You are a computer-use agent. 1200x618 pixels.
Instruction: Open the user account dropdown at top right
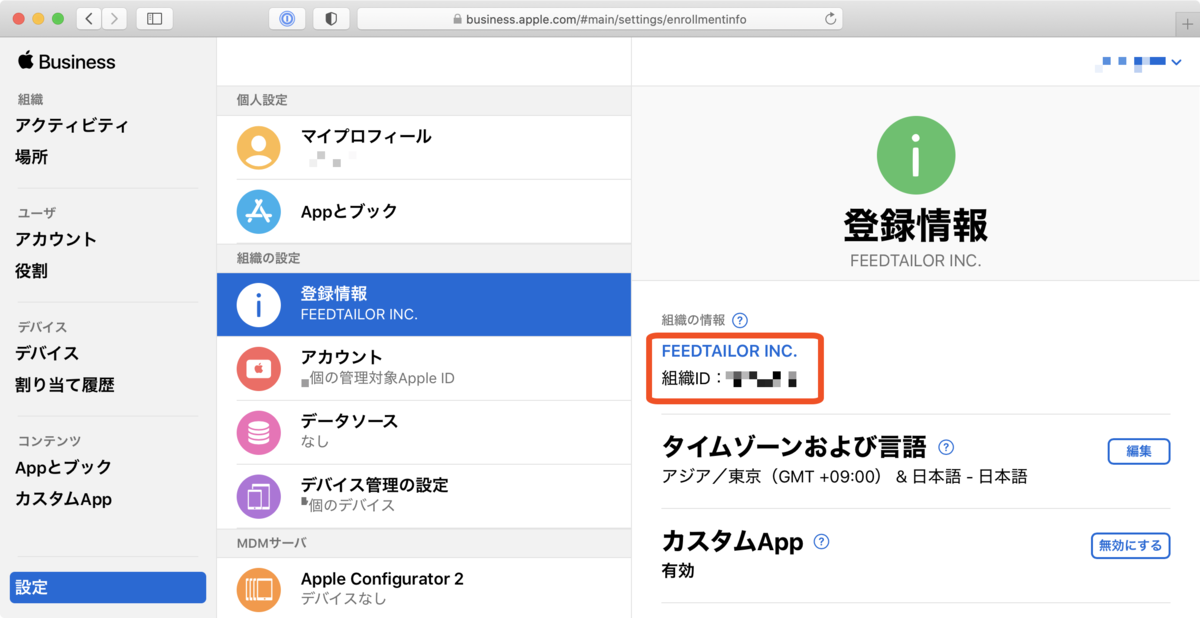[x=1139, y=62]
